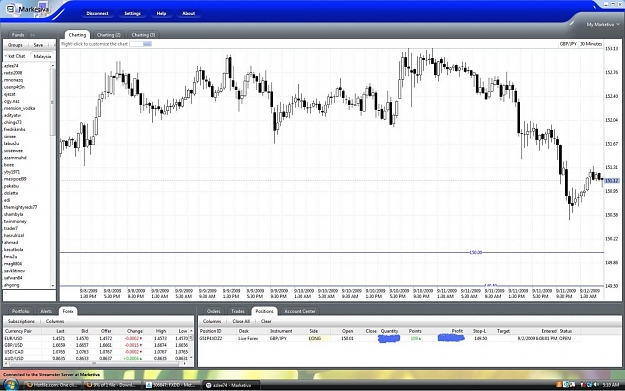Click the Currency Pair column header
The height and width of the screenshot is (391, 625).
[18, 331]
